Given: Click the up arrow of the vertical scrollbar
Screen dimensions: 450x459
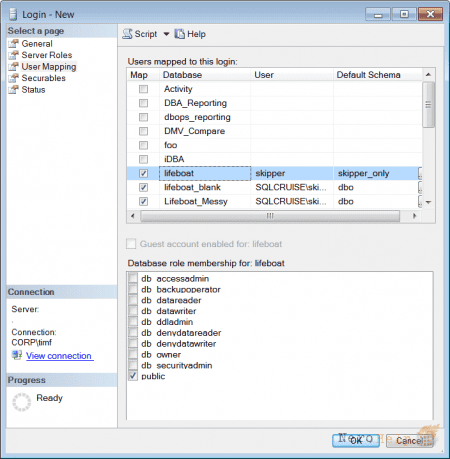Looking at the screenshot, I should coord(428,75).
